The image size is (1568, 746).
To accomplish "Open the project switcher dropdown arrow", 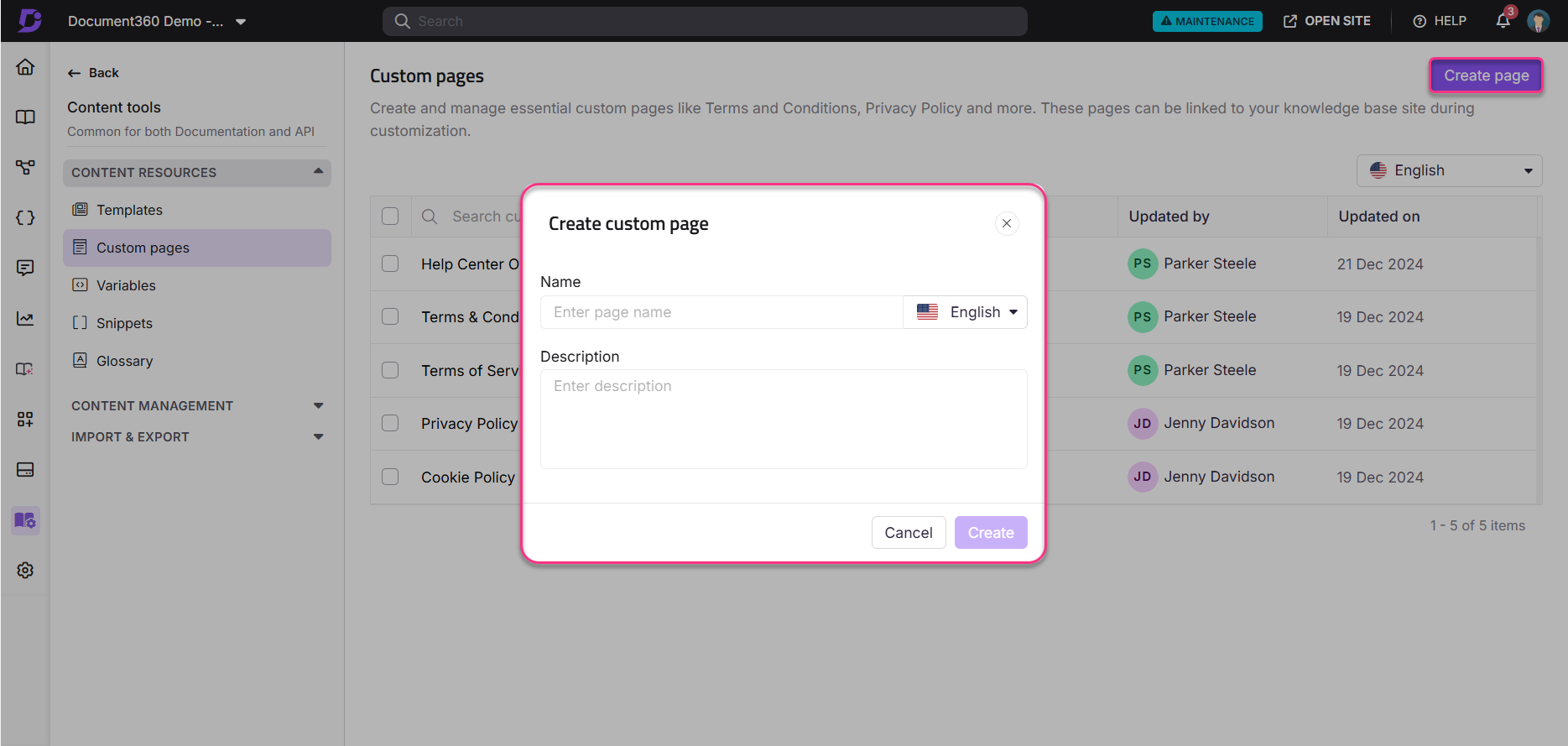I will tap(241, 22).
